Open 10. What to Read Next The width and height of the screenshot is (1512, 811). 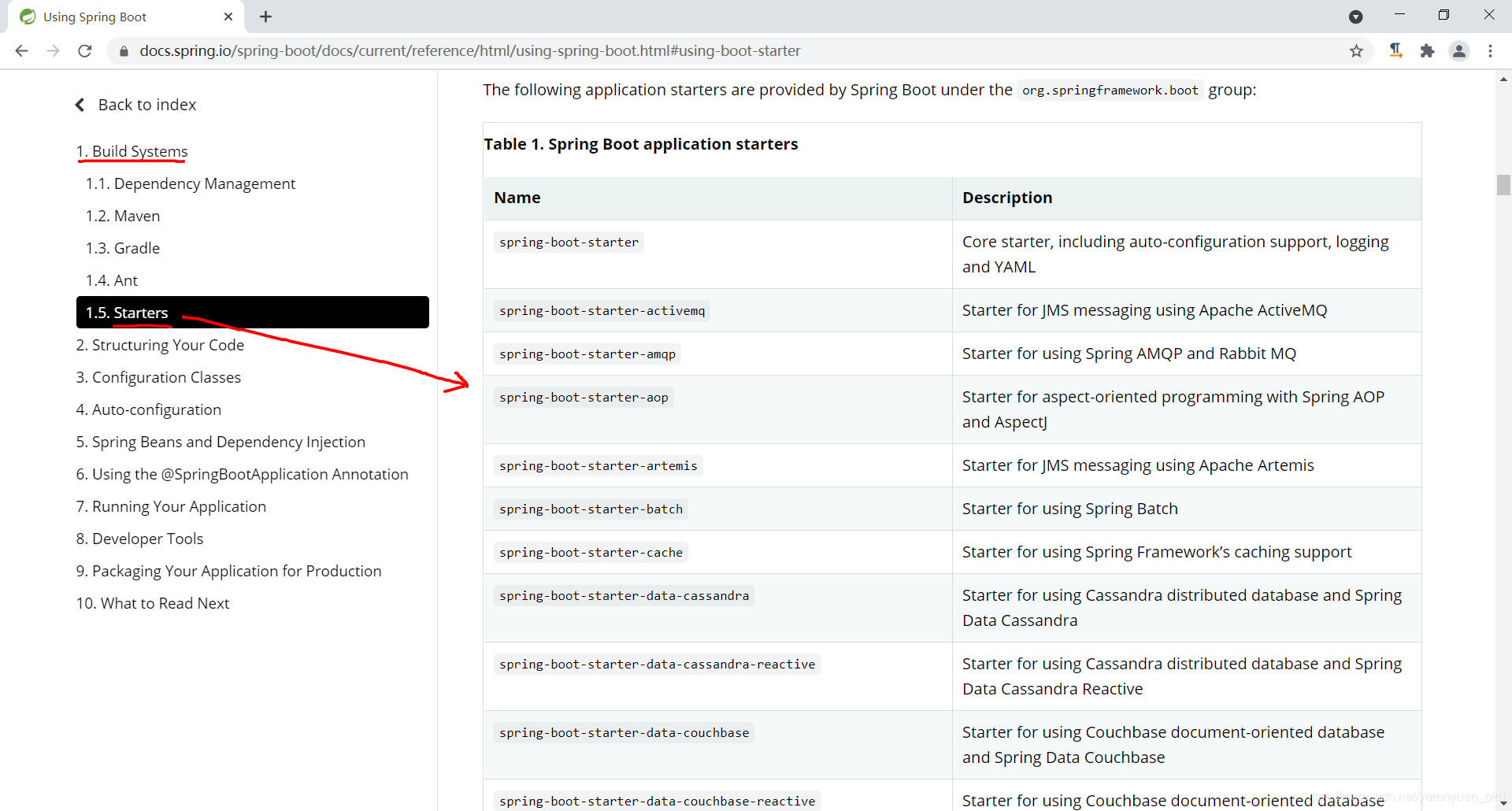tap(153, 603)
